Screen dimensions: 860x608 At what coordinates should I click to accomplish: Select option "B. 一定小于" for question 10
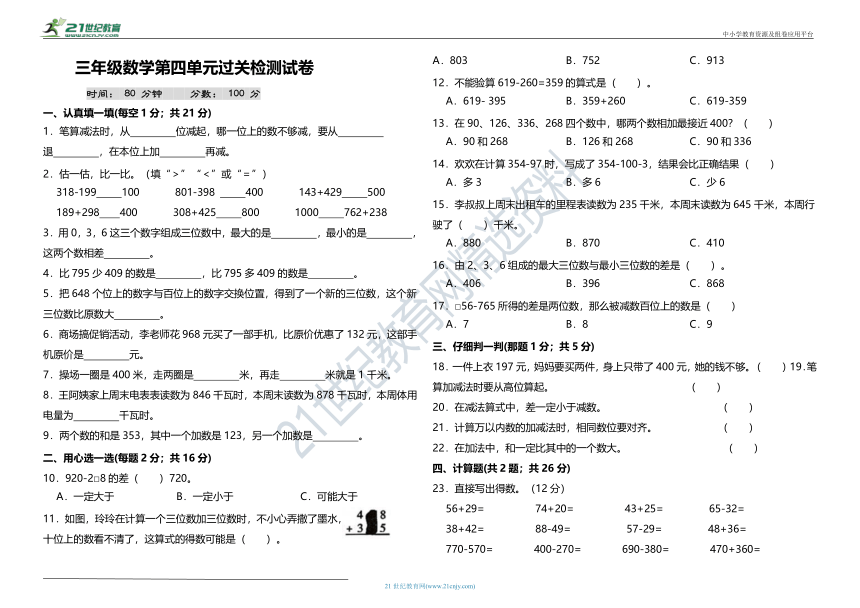[205, 497]
